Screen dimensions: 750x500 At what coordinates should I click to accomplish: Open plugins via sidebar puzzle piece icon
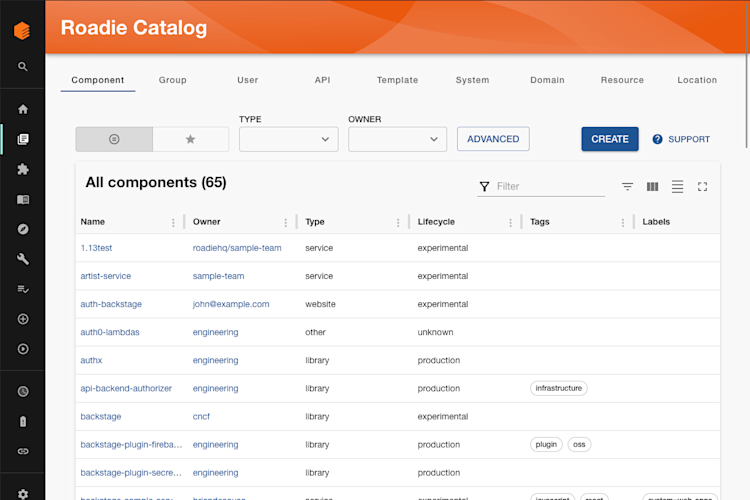[x=22, y=169]
